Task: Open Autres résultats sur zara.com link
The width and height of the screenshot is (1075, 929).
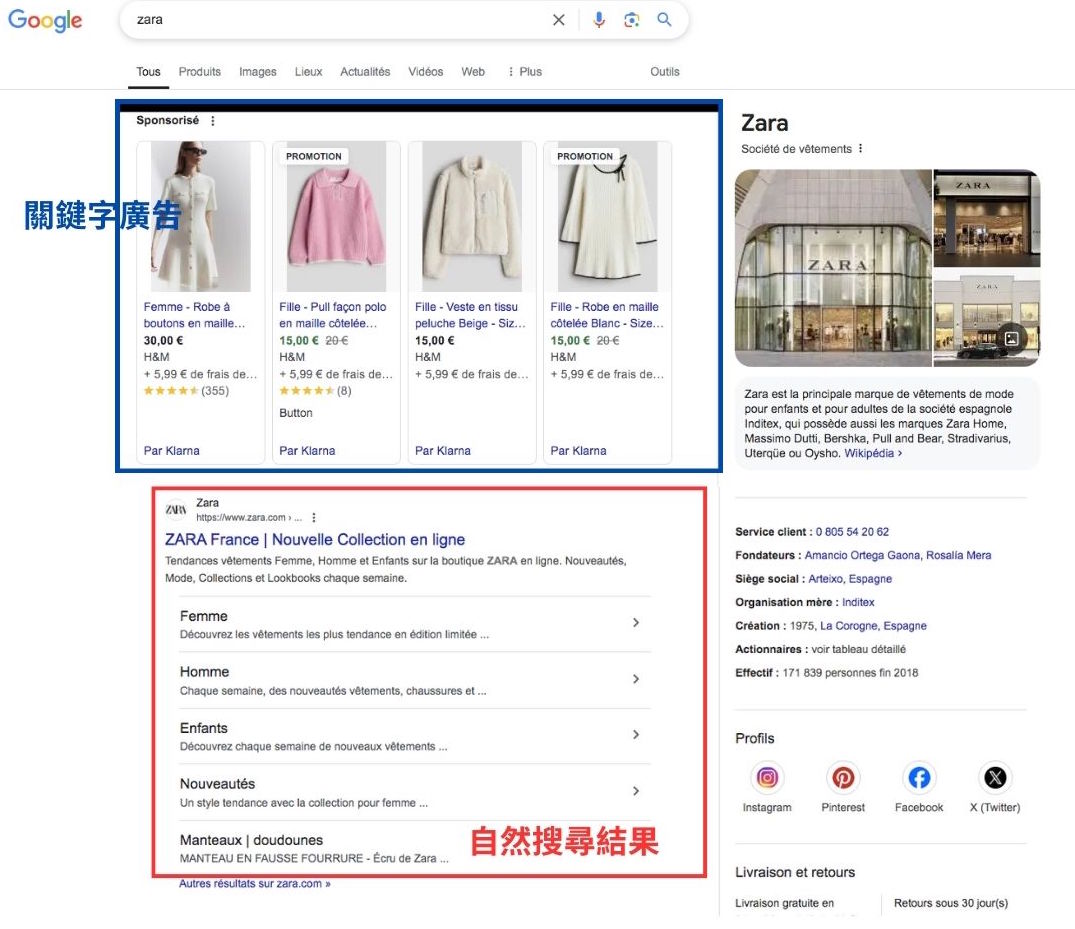Action: pos(255,884)
